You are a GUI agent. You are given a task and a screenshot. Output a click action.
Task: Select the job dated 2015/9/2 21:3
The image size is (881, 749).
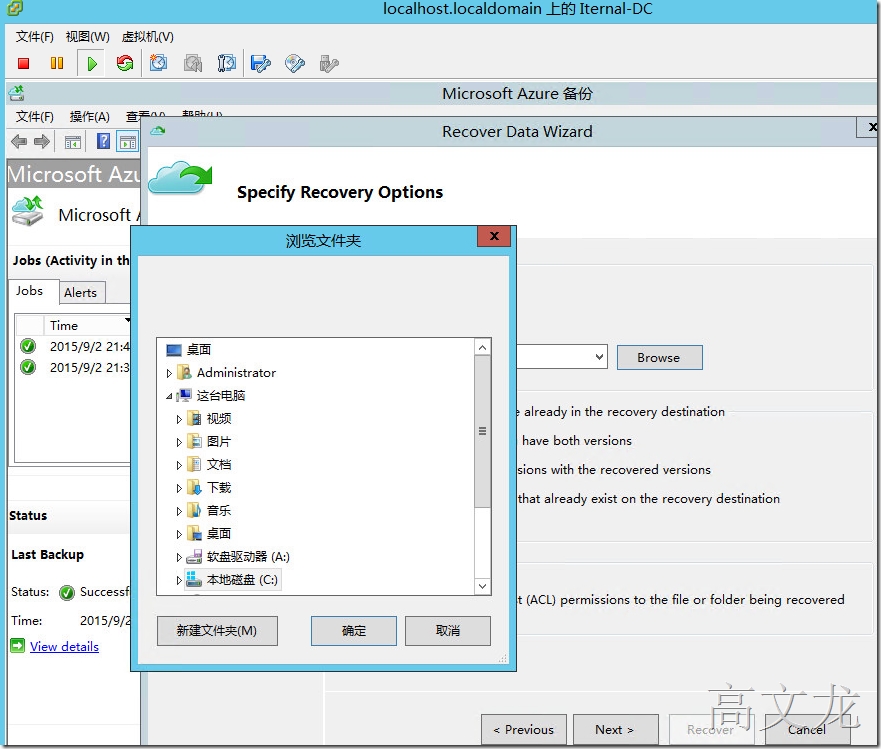[x=74, y=367]
